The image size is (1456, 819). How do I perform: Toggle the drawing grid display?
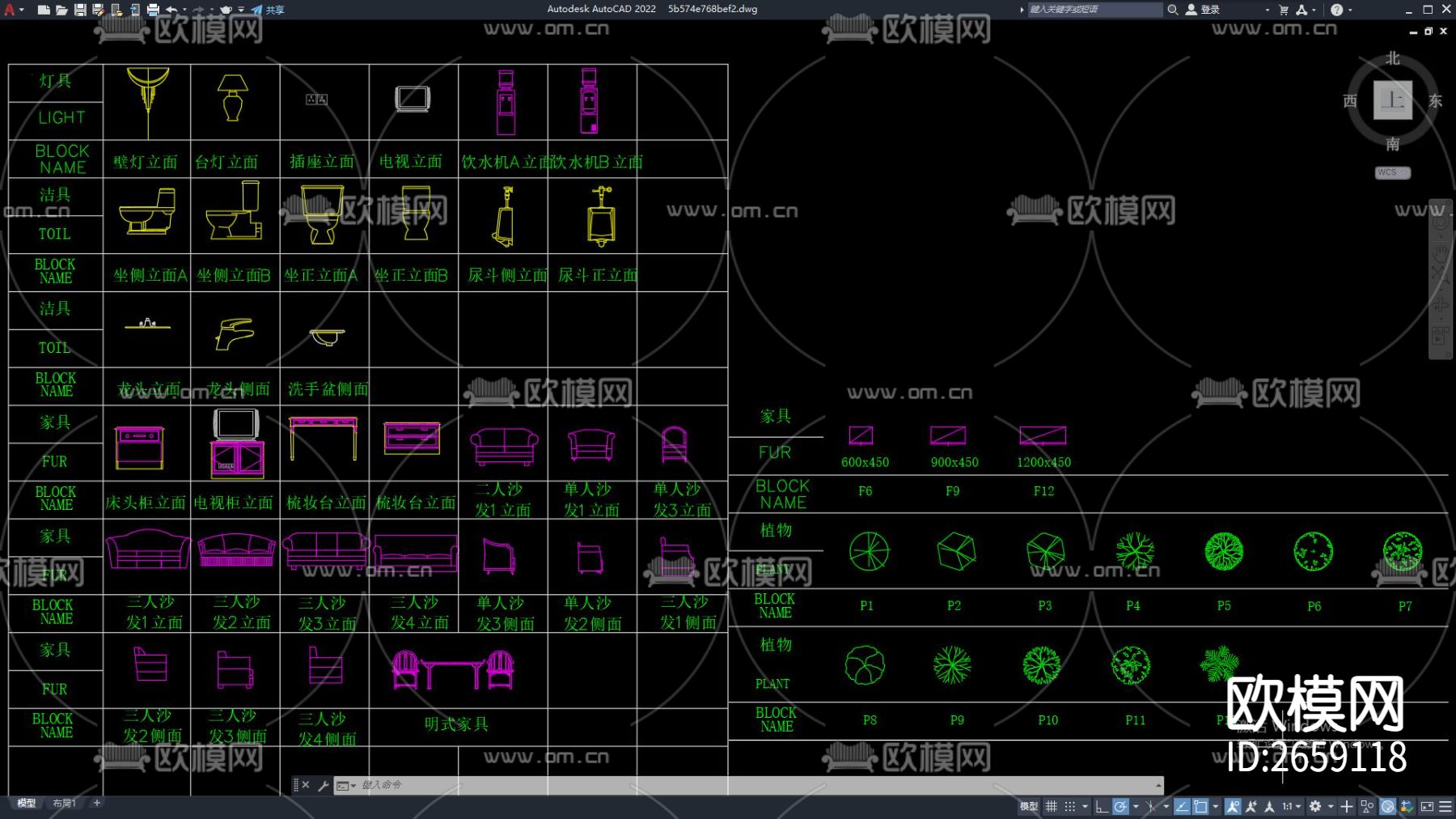(1051, 806)
